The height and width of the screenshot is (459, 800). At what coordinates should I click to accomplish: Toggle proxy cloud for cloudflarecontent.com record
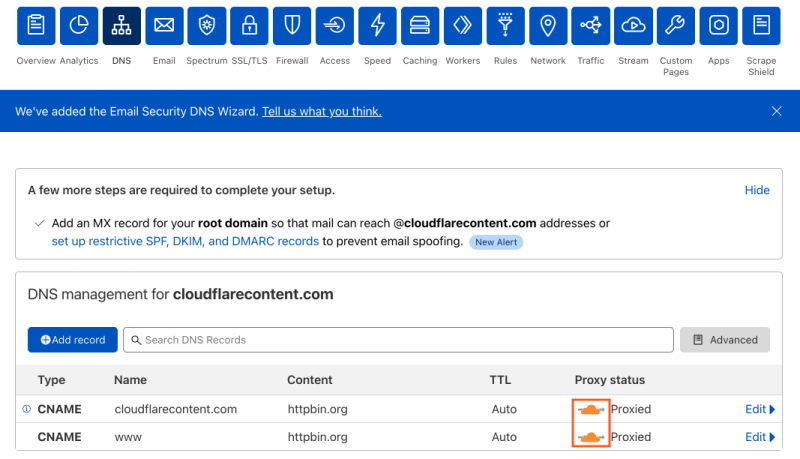(591, 409)
